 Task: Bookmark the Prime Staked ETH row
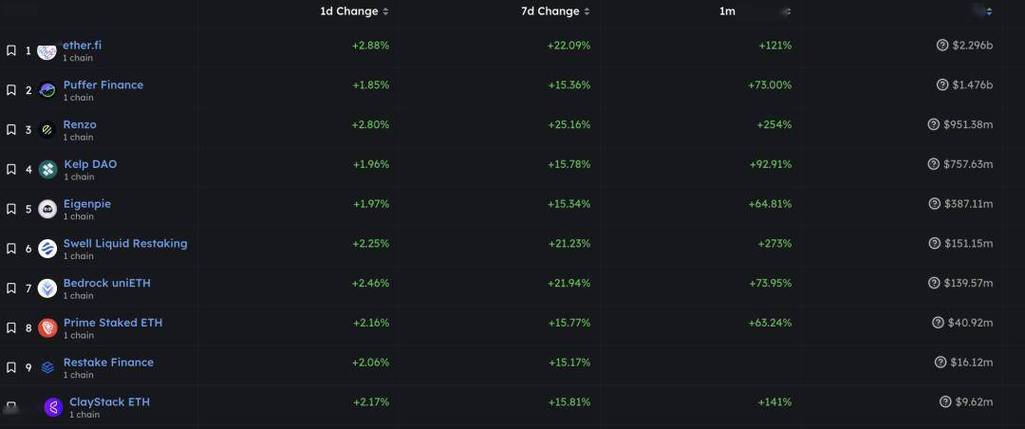(11, 328)
